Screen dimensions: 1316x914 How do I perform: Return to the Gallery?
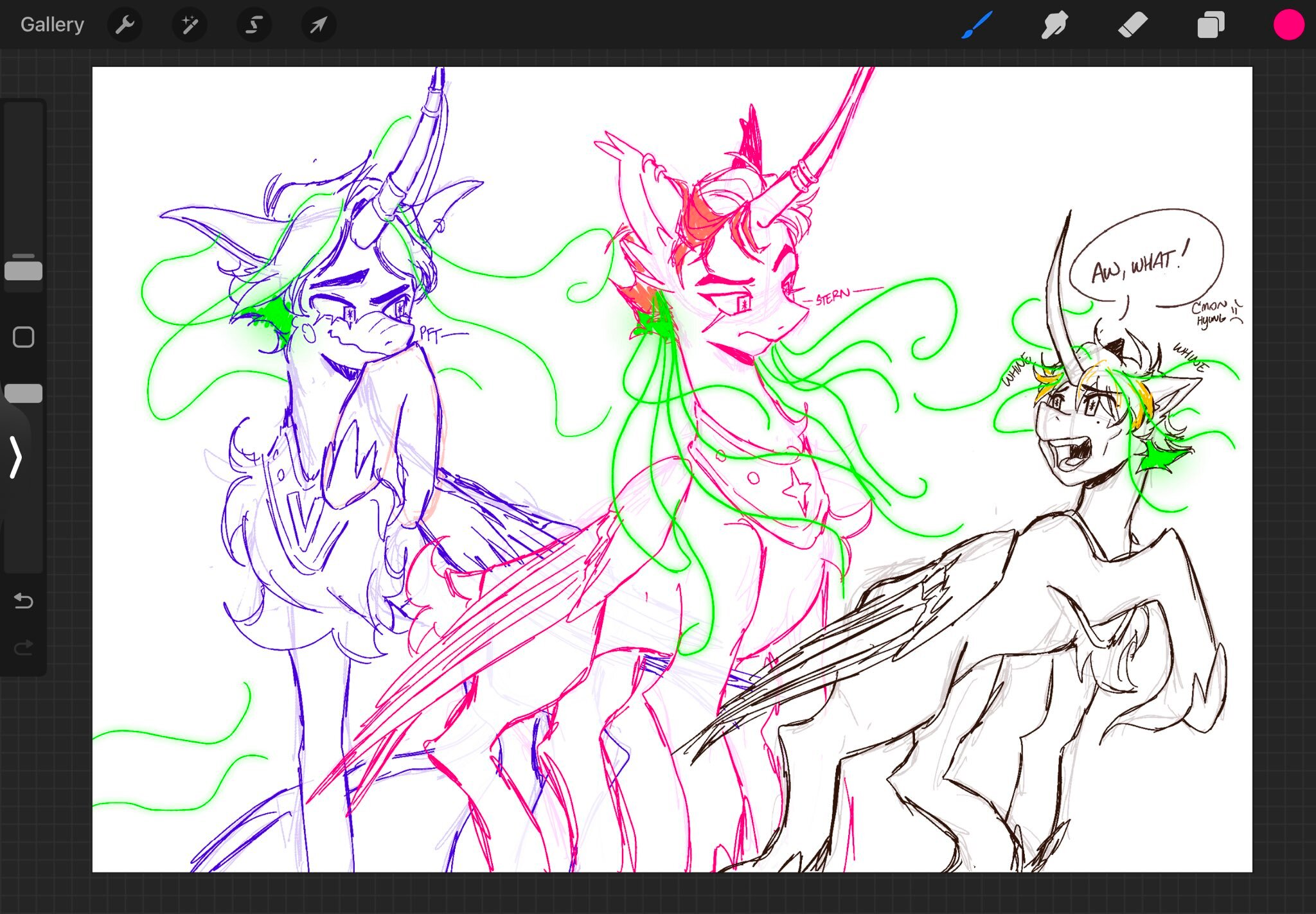click(x=52, y=24)
